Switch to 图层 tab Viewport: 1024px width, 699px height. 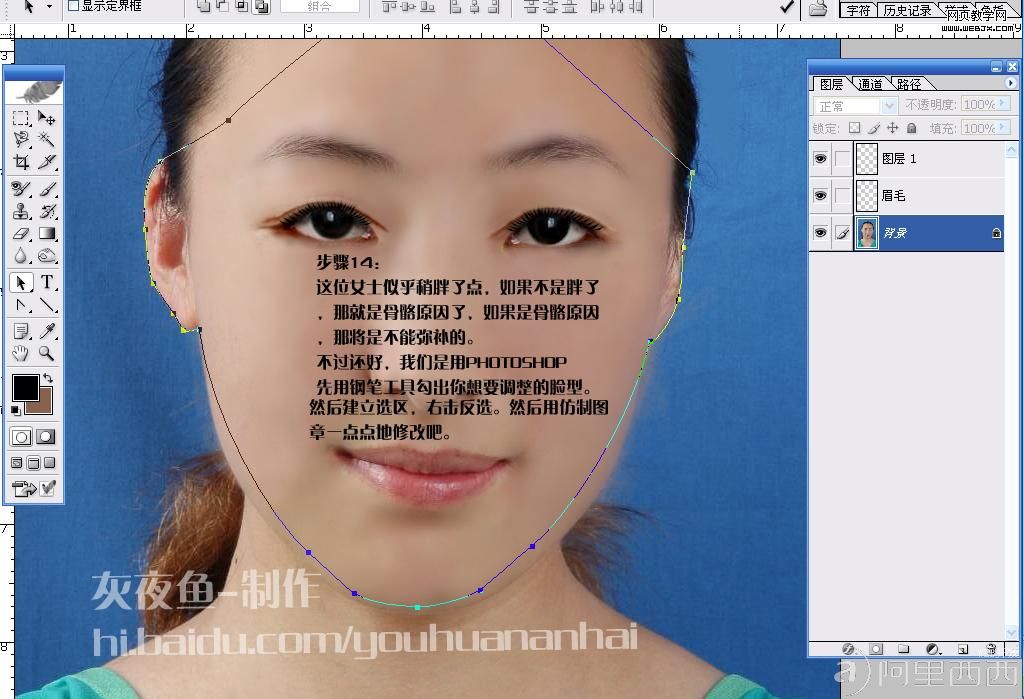tap(831, 84)
